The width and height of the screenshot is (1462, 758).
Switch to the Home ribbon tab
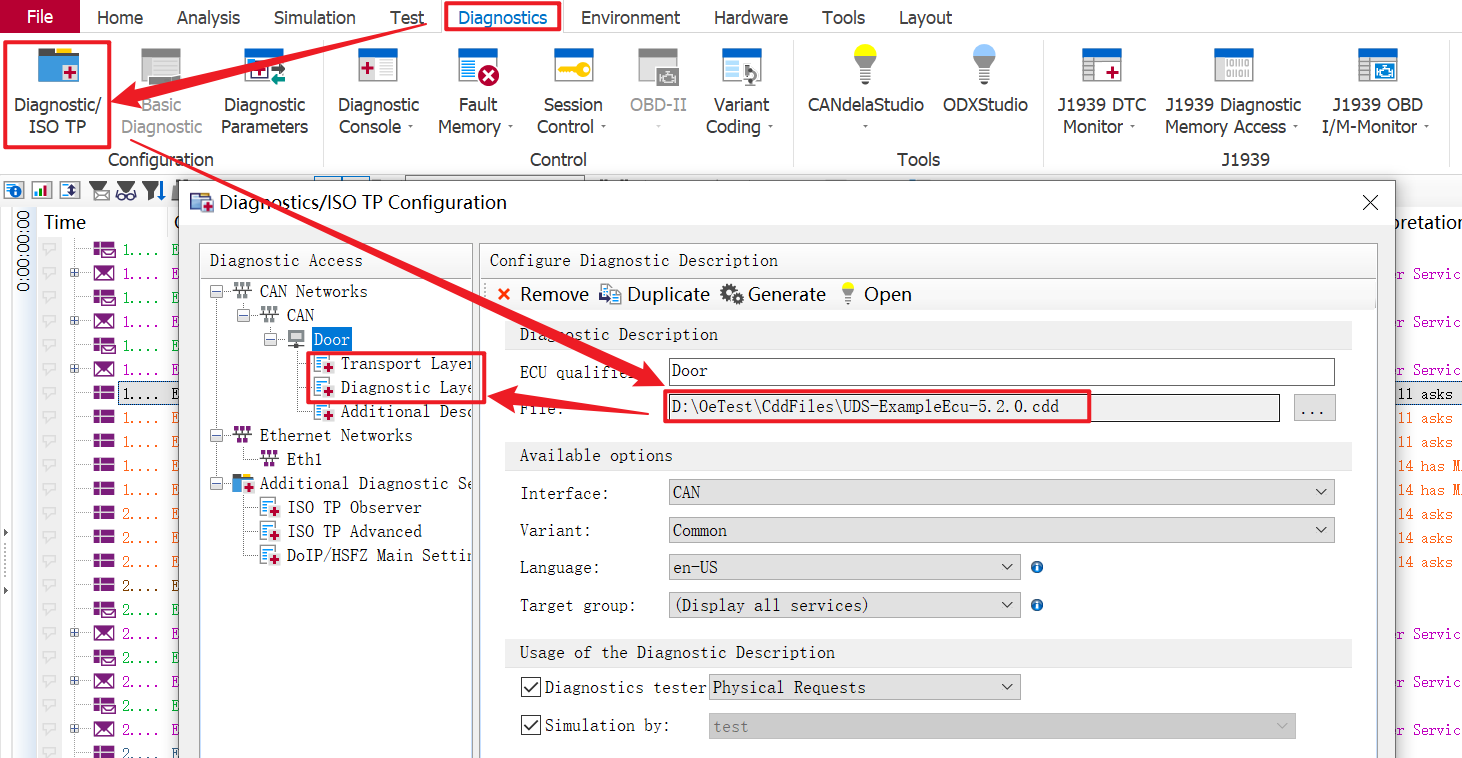point(120,17)
